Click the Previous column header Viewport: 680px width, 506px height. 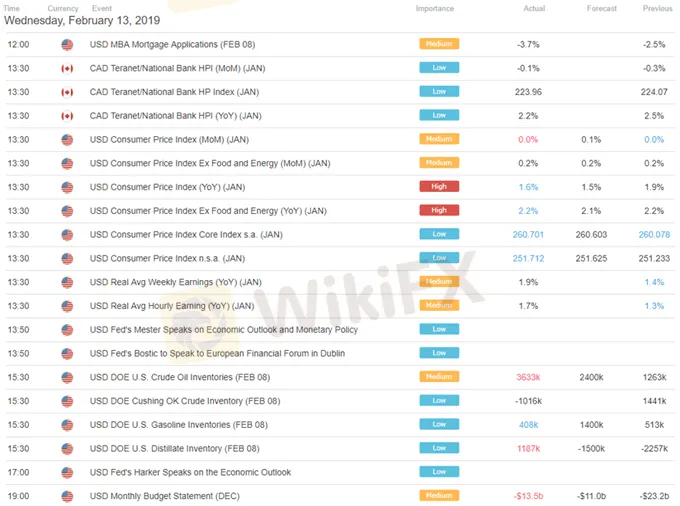(658, 8)
